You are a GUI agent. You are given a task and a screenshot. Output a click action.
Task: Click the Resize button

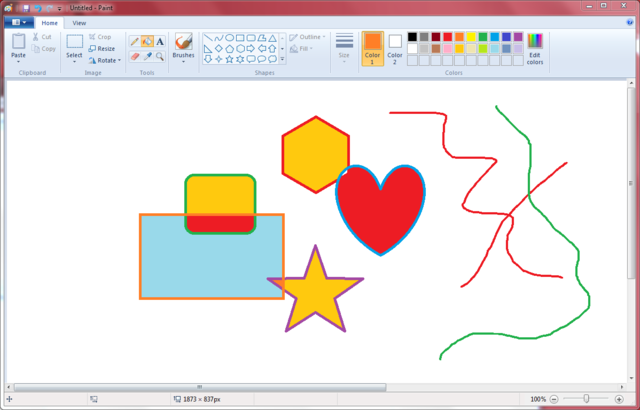click(102, 49)
